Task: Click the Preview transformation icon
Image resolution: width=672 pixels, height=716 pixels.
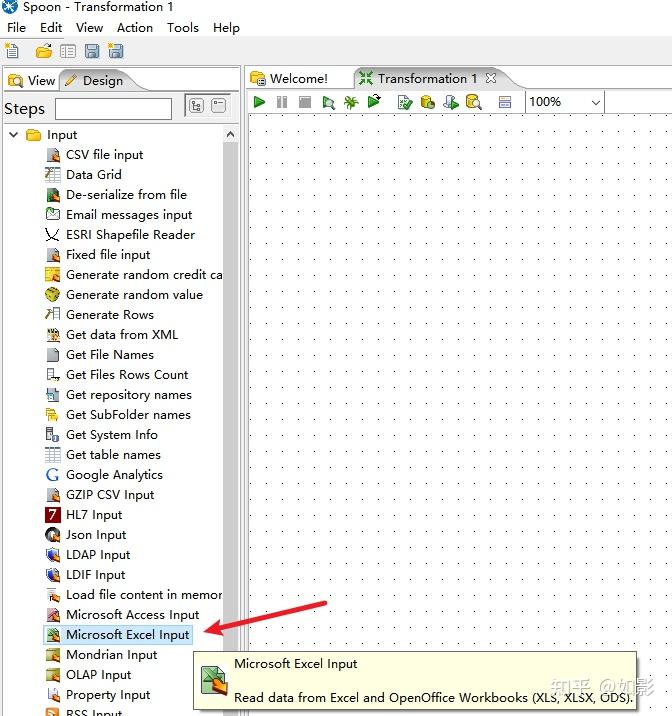Action: [328, 102]
